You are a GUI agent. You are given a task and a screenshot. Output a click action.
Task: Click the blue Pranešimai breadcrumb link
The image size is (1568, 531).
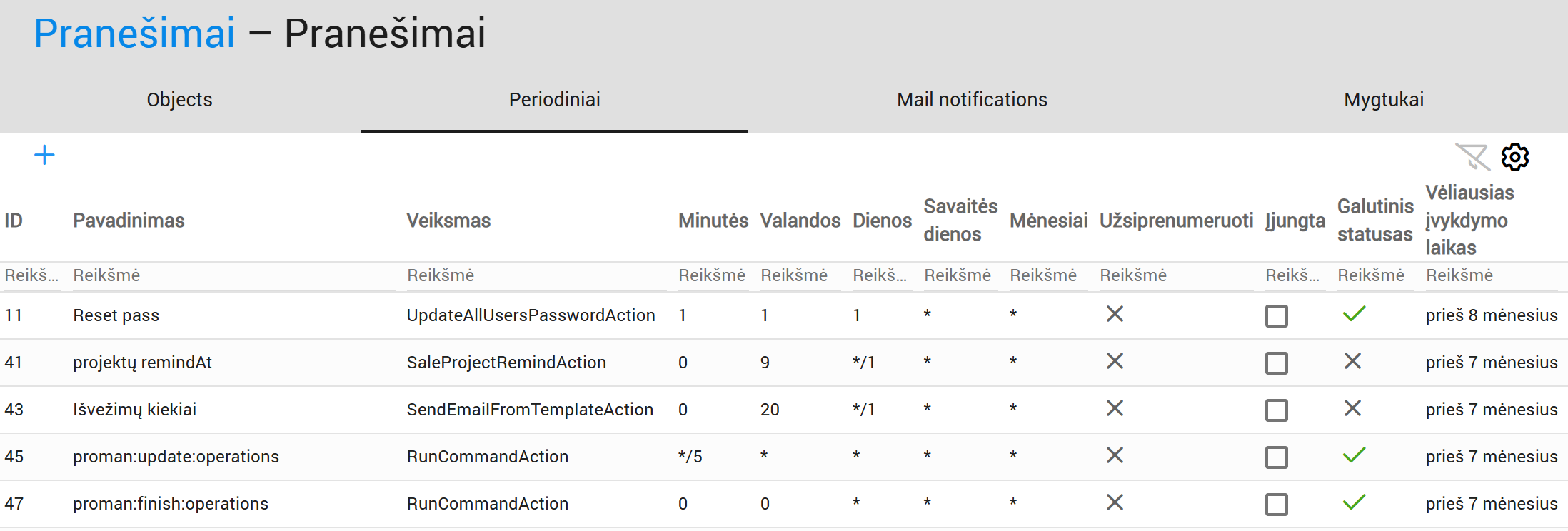134,34
